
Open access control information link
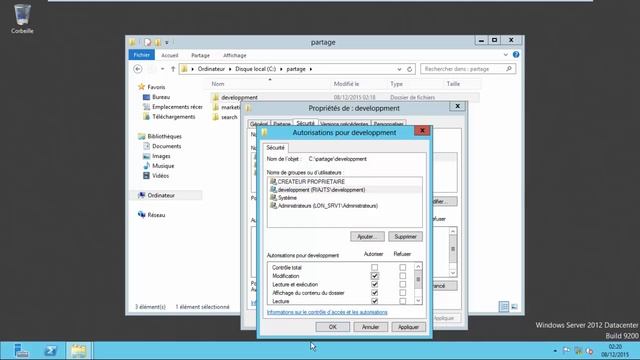click(x=327, y=312)
